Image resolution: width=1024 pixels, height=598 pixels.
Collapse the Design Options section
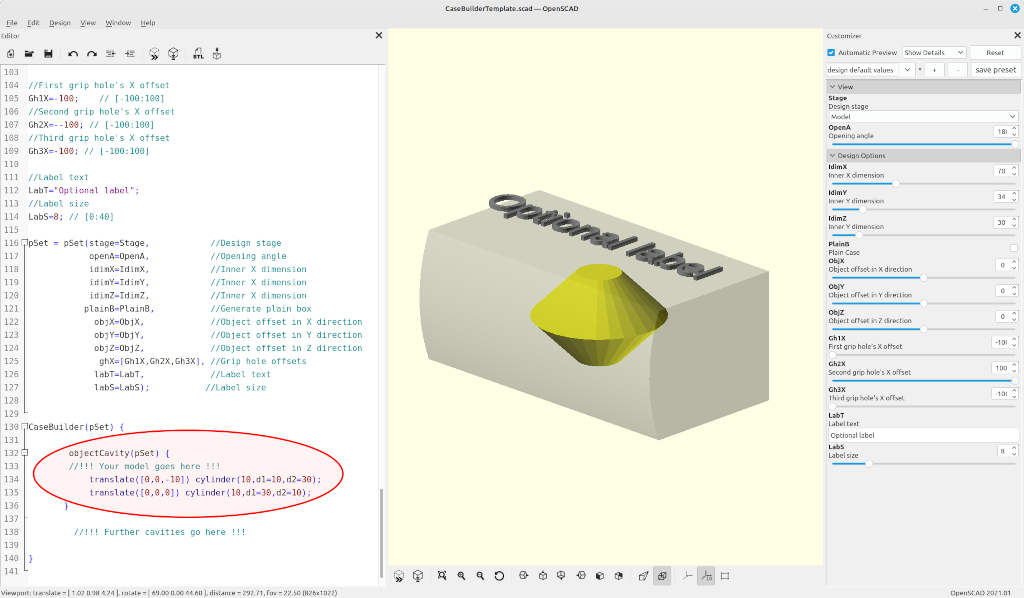point(833,156)
